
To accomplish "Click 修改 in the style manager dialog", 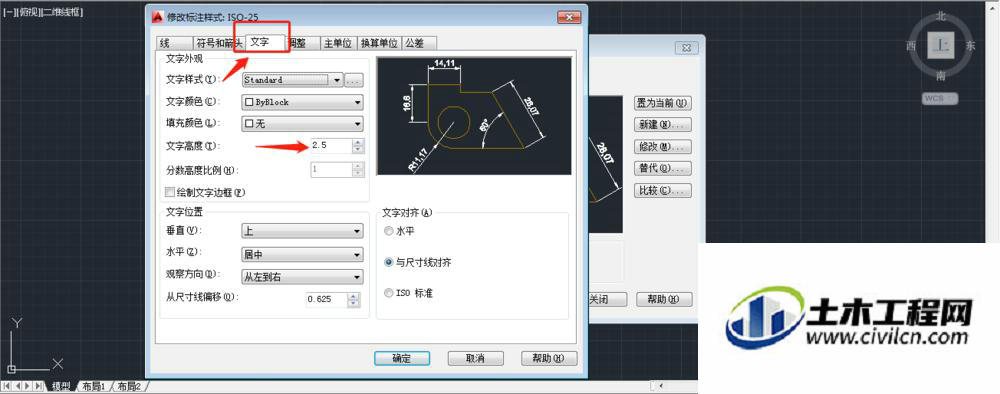I will coord(663,147).
